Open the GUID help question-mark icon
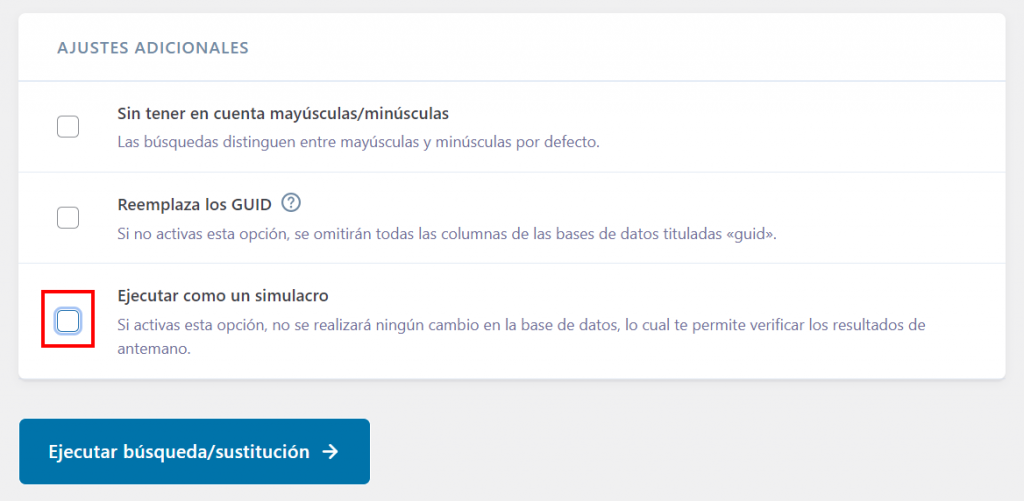Viewport: 1024px width, 501px height. (x=291, y=203)
